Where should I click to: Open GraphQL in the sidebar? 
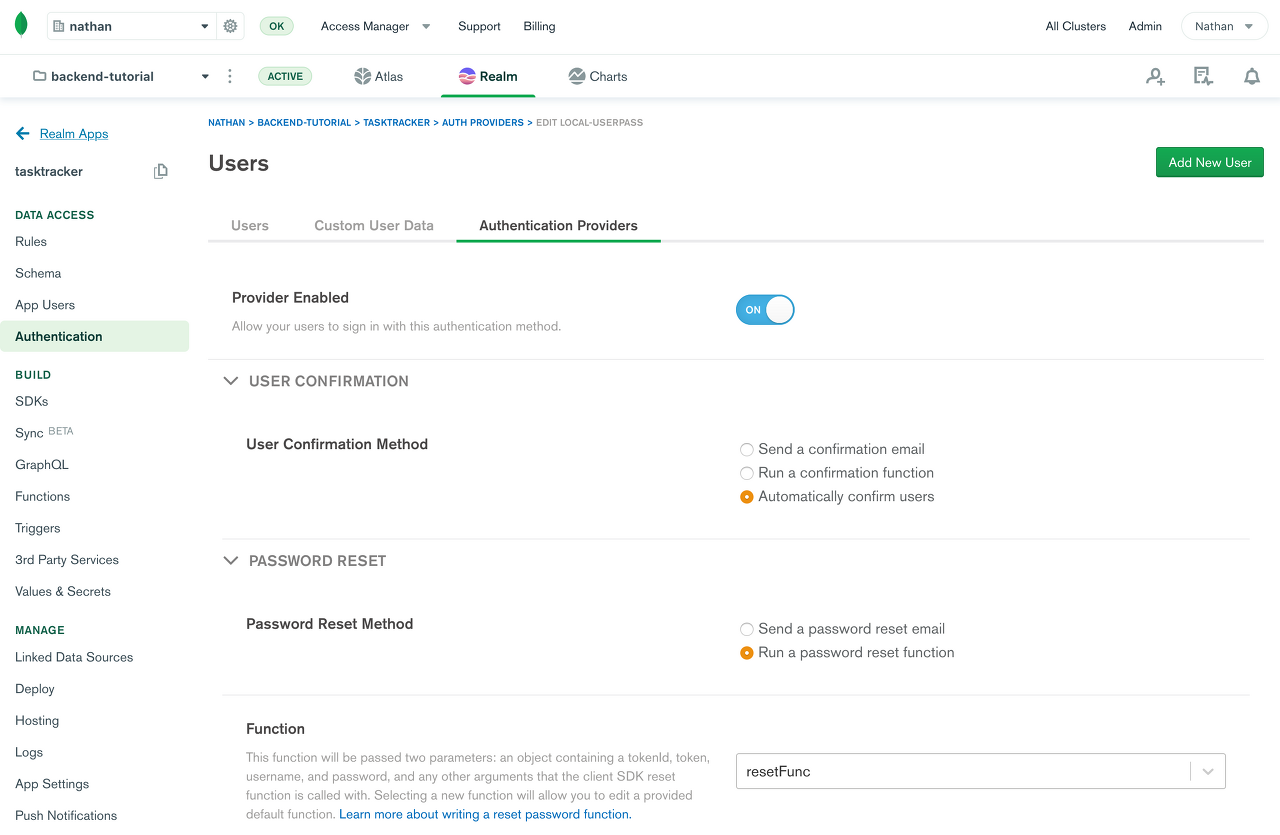42,464
